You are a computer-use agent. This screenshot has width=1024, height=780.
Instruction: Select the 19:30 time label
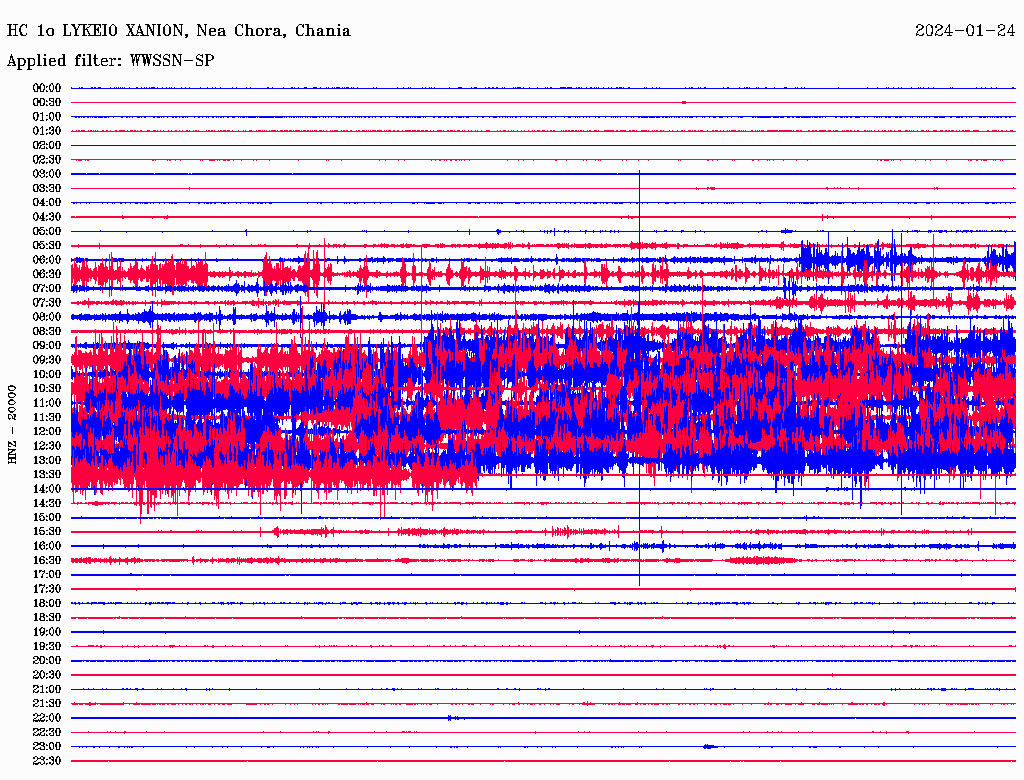[47, 647]
